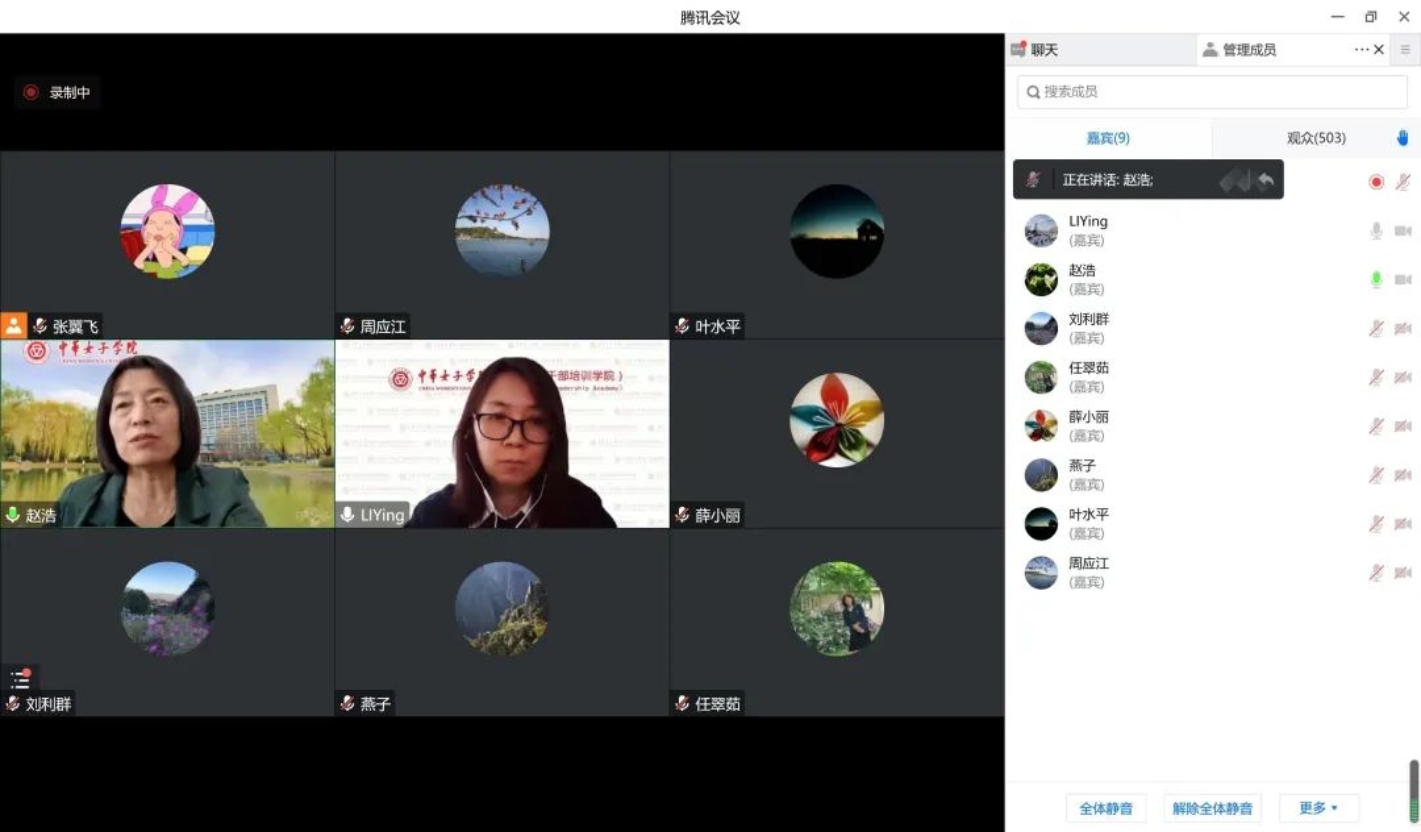Click the member panel vertical scrollbar
This screenshot has width=1421, height=832.
click(1414, 788)
